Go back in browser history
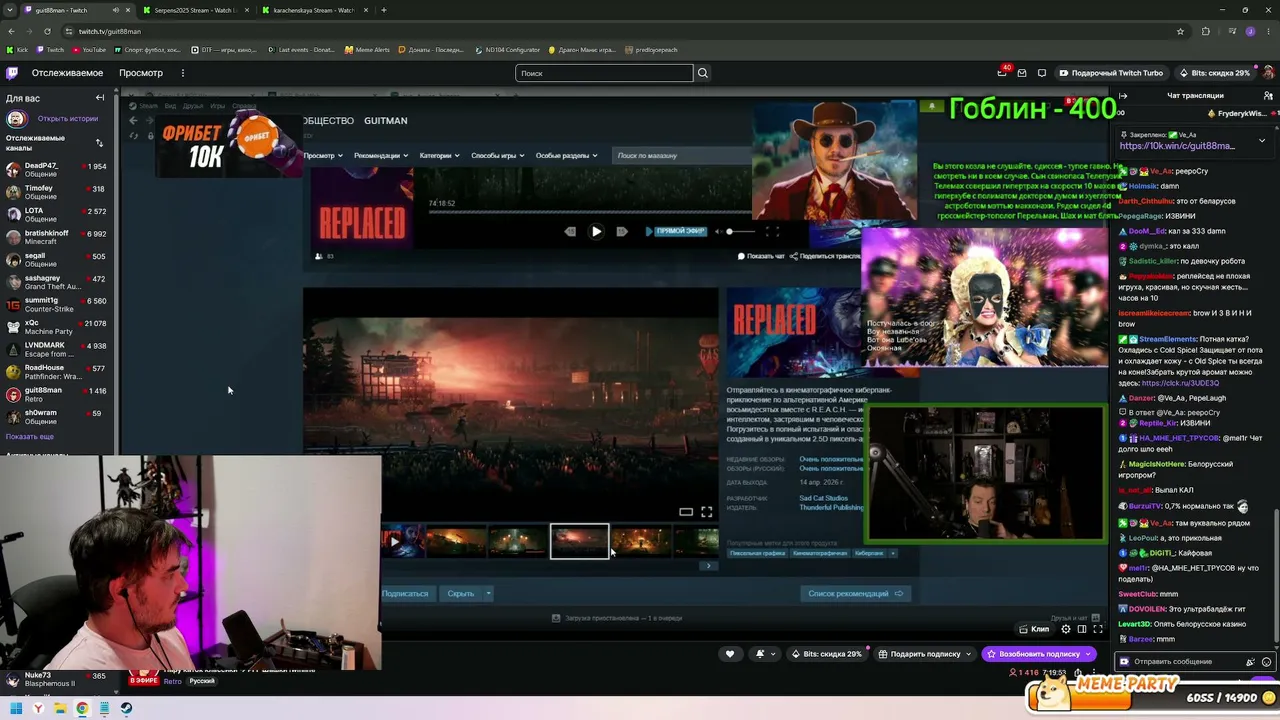Image resolution: width=1280 pixels, height=720 pixels. (x=11, y=31)
